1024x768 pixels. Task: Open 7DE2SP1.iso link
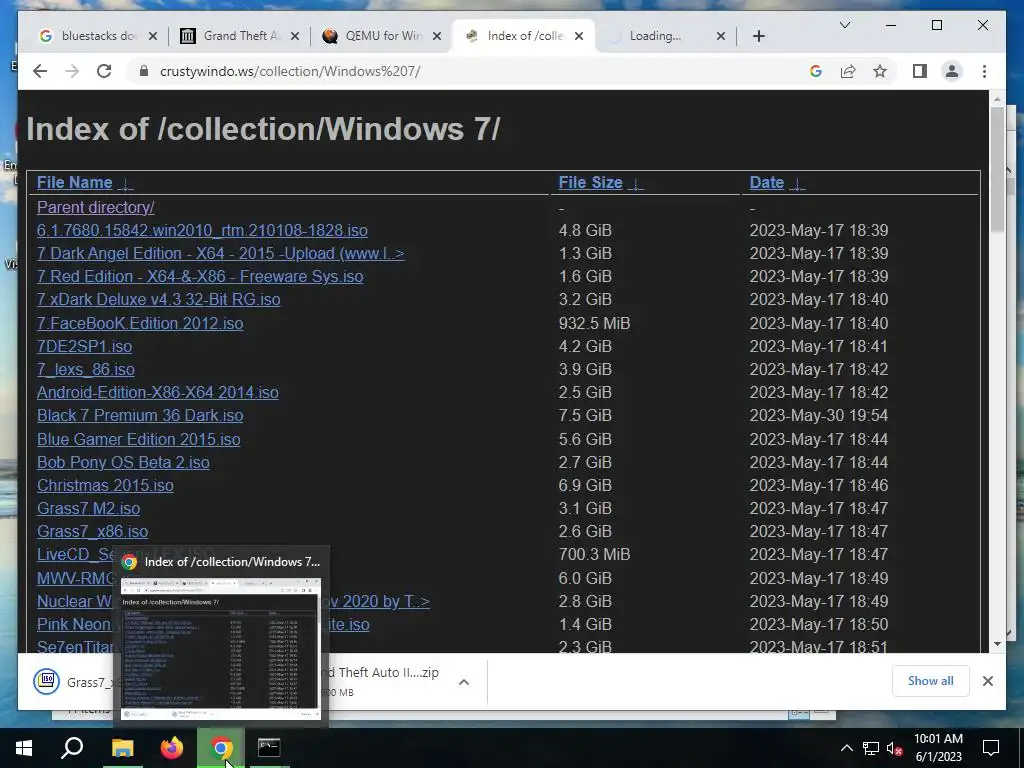[84, 346]
